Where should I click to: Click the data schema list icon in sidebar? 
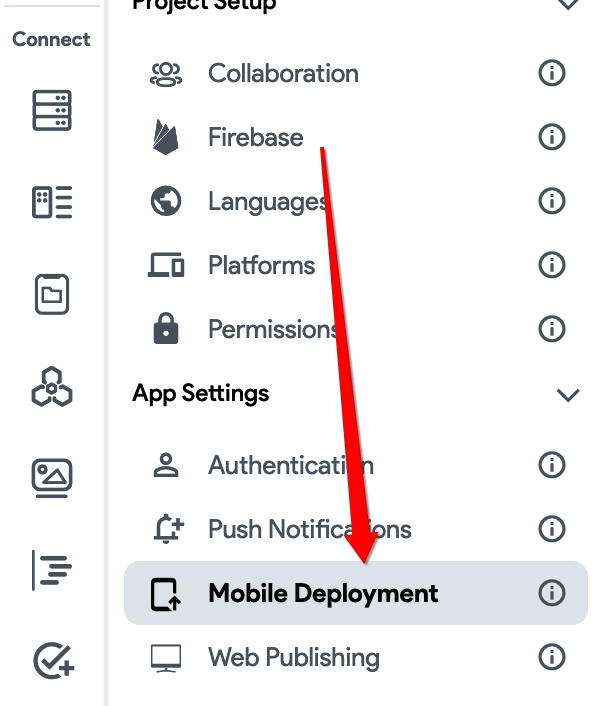(x=52, y=202)
